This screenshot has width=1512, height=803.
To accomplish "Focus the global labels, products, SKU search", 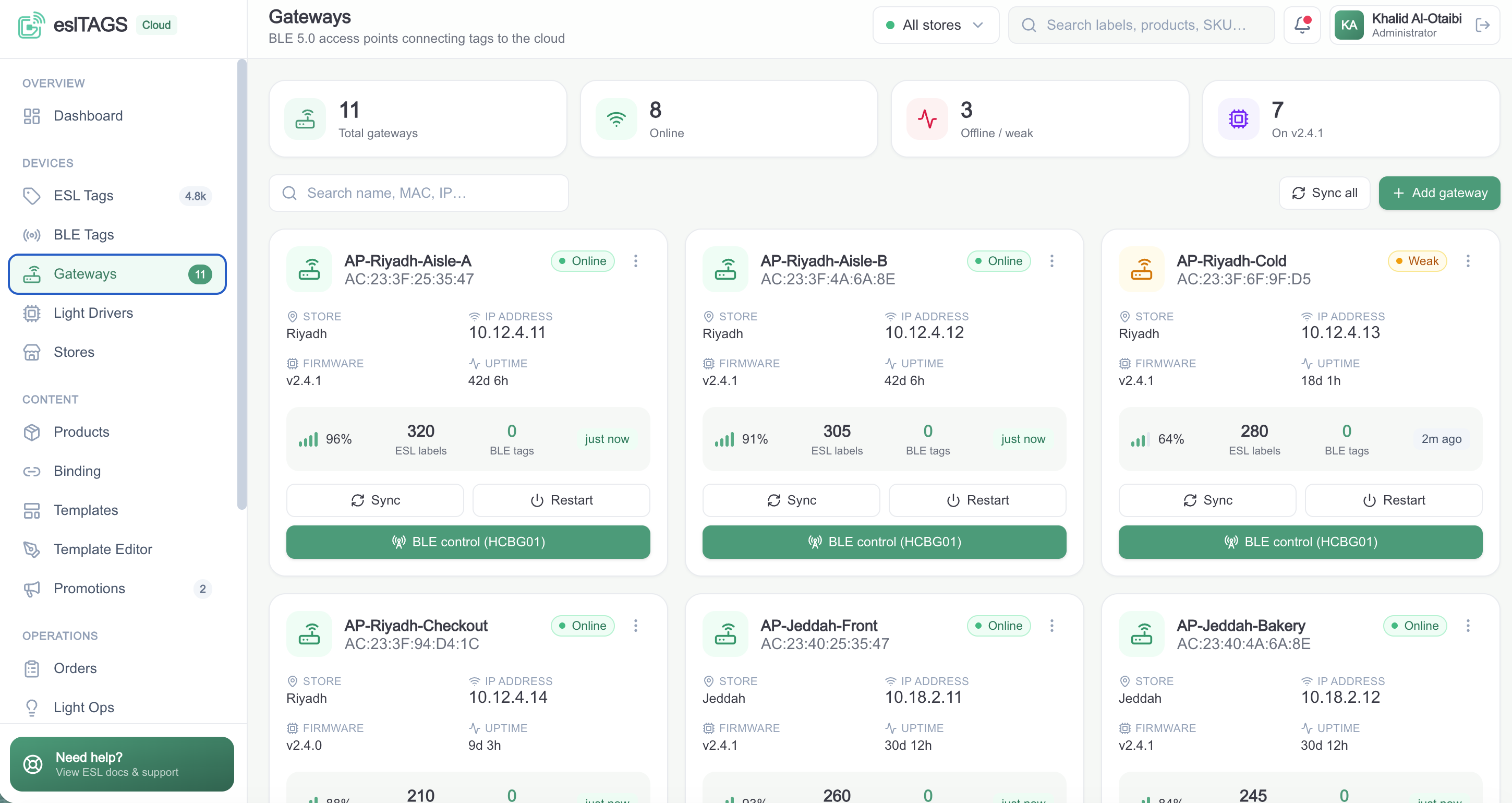I will pyautogui.click(x=1141, y=25).
